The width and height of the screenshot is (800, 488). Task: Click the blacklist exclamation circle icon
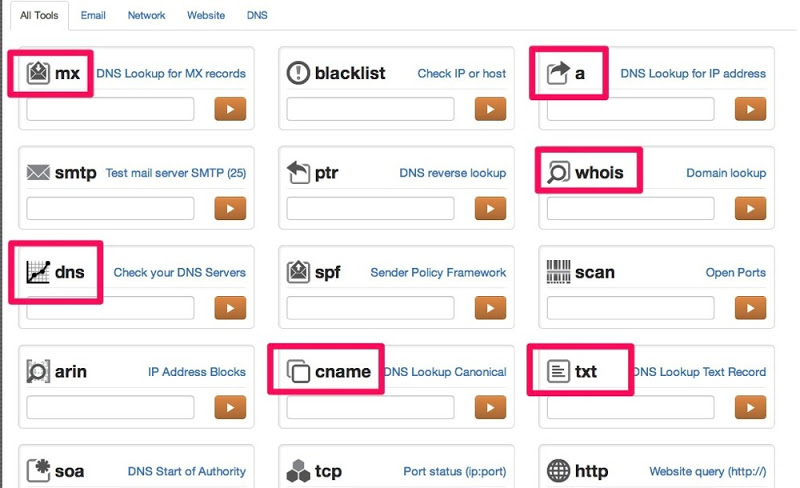click(298, 73)
